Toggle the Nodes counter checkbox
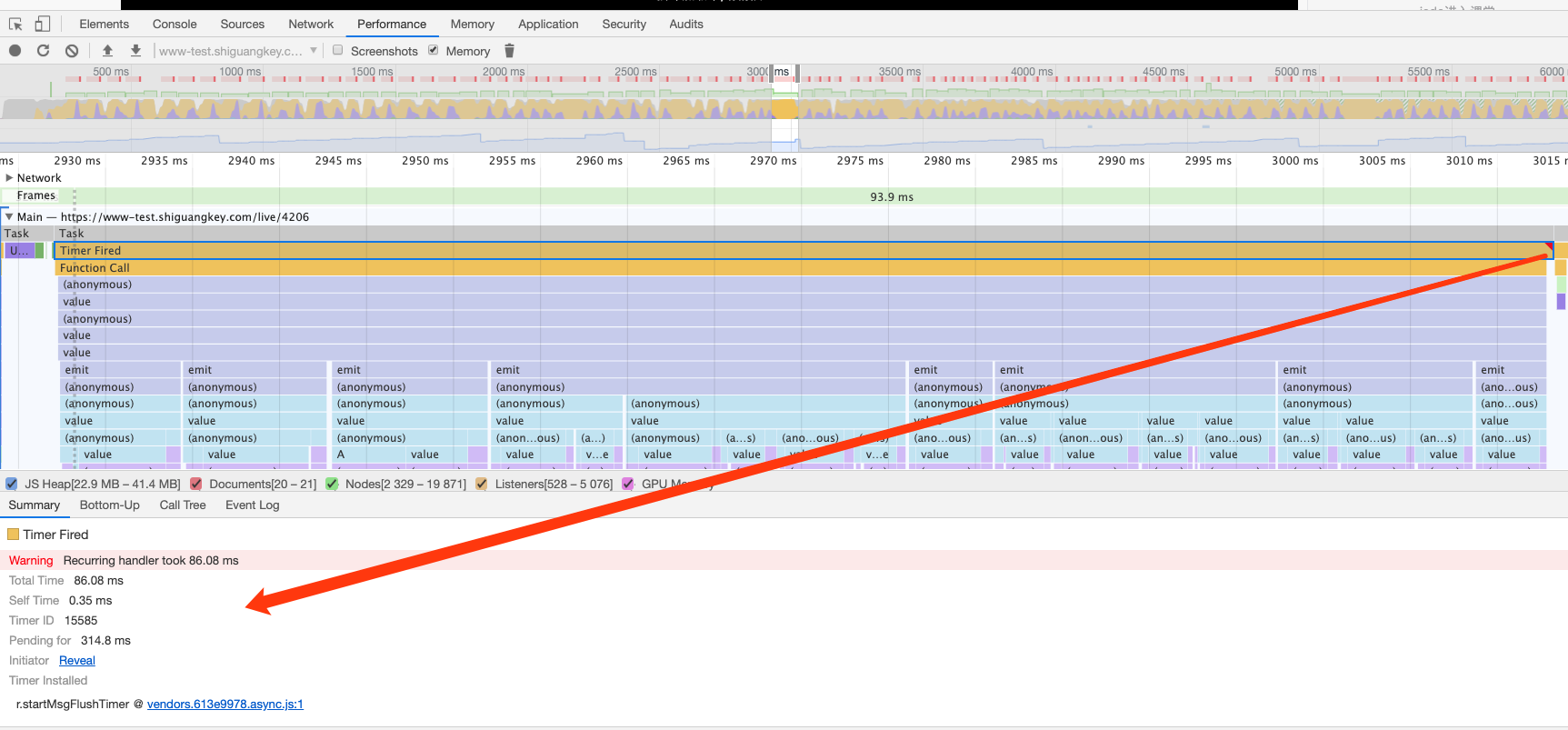1568x730 pixels. (x=332, y=484)
